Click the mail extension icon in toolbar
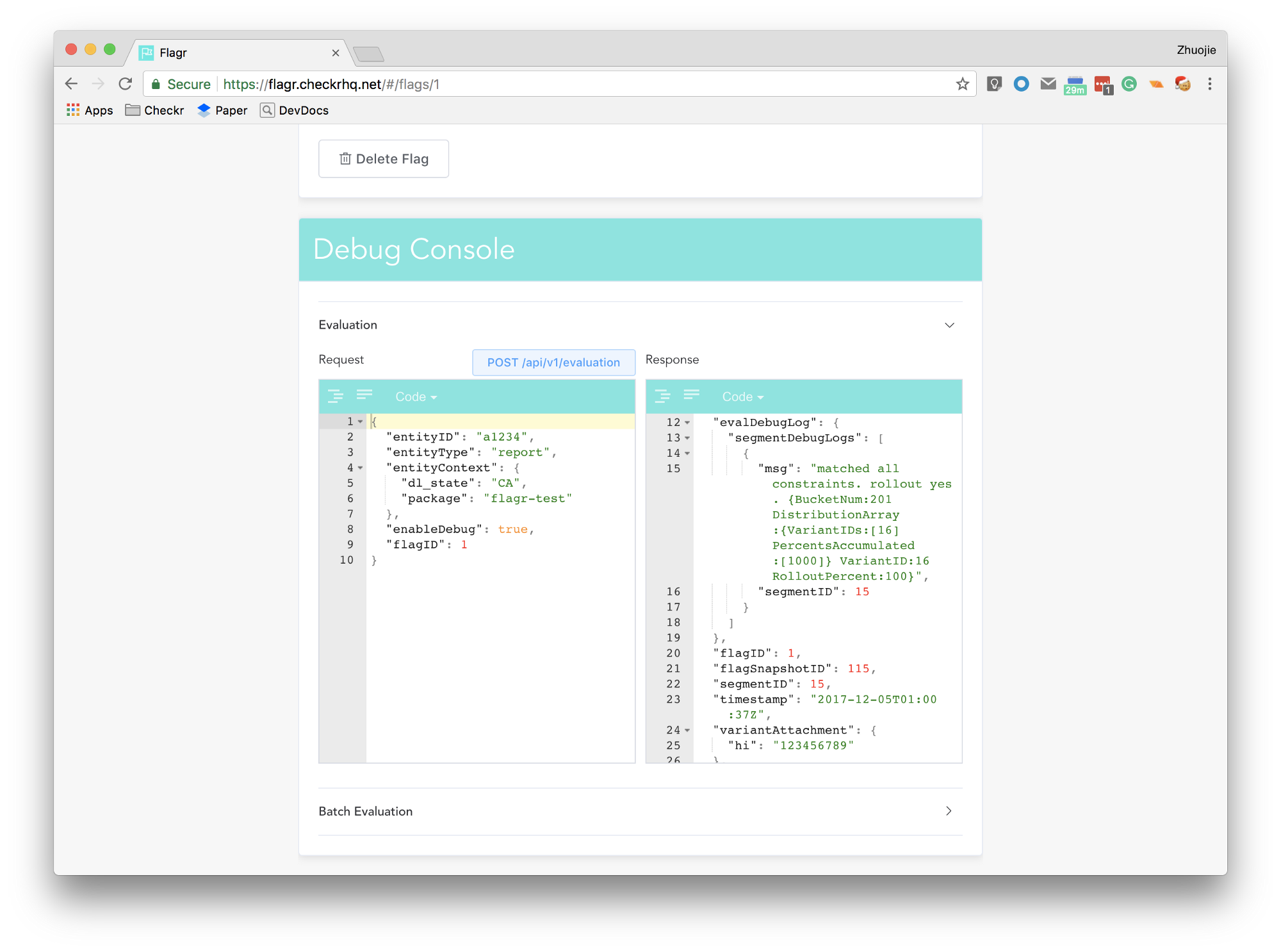This screenshot has height=952, width=1281. point(1048,84)
